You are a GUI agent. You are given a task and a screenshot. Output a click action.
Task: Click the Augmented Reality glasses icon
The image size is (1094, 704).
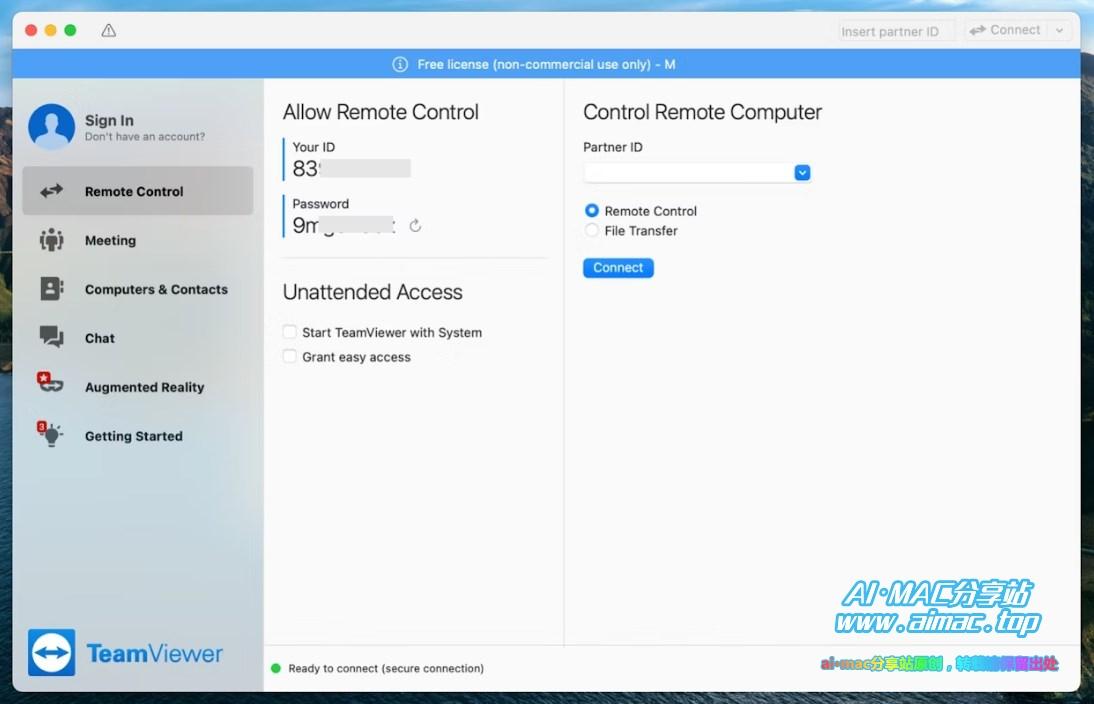tap(50, 382)
